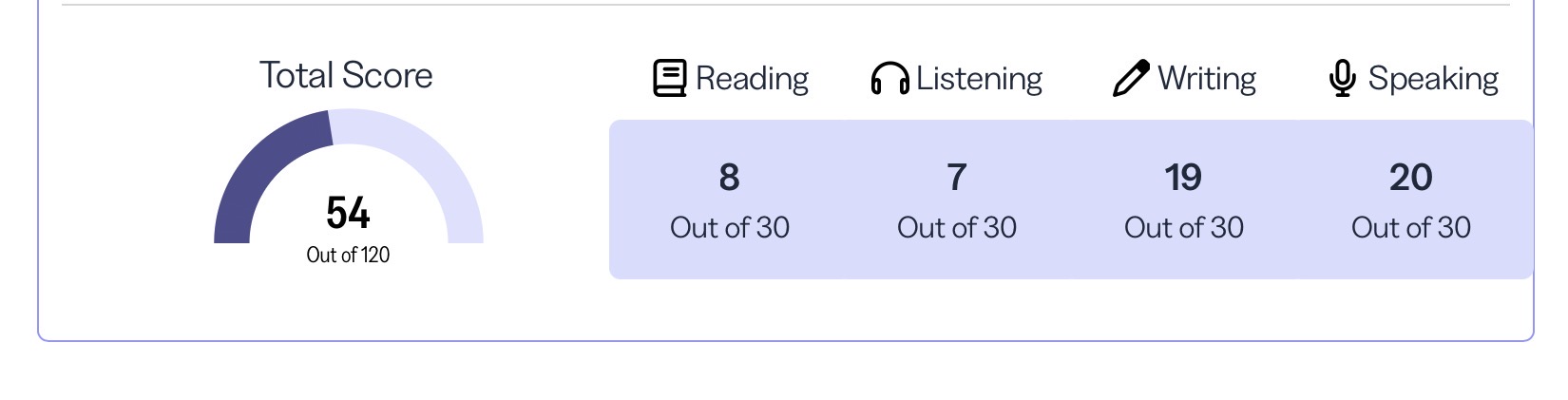Click the total score number 54
This screenshot has width=1568, height=400.
point(348,213)
